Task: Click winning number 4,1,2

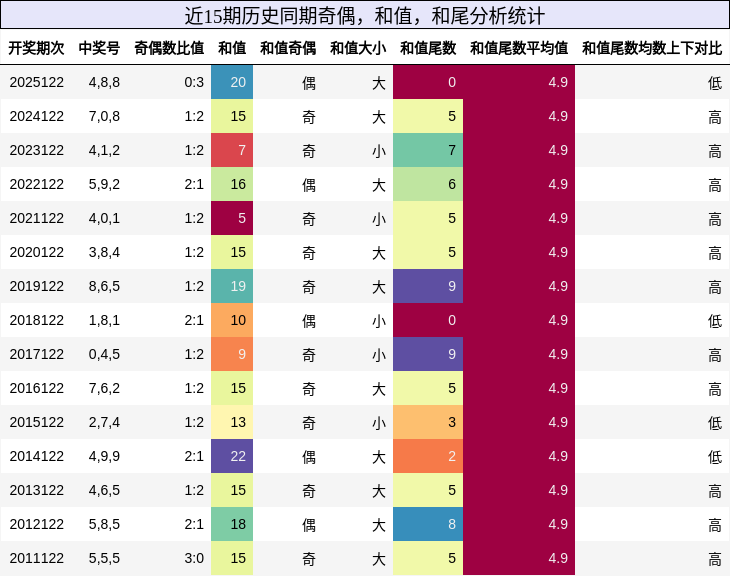Action: coord(104,150)
